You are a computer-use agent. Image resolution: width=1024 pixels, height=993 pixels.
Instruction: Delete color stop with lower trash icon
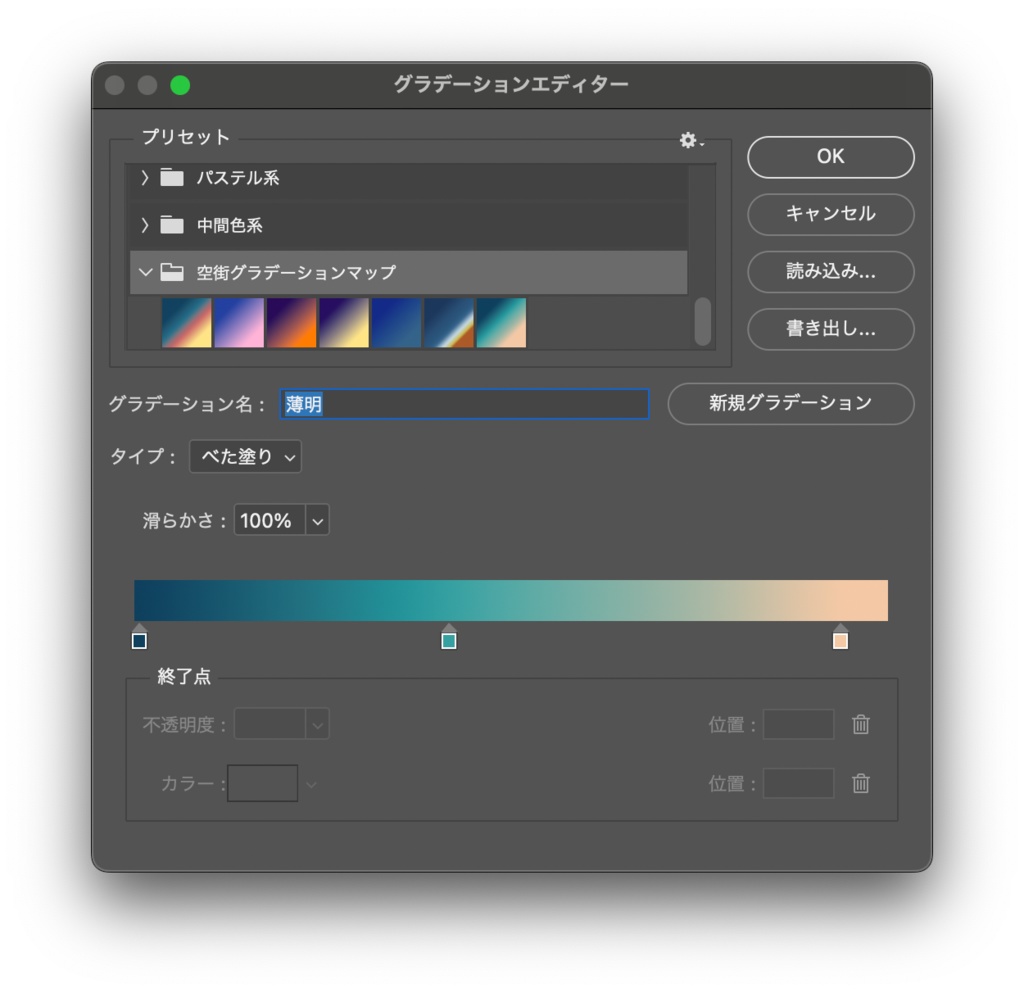pyautogui.click(x=861, y=783)
